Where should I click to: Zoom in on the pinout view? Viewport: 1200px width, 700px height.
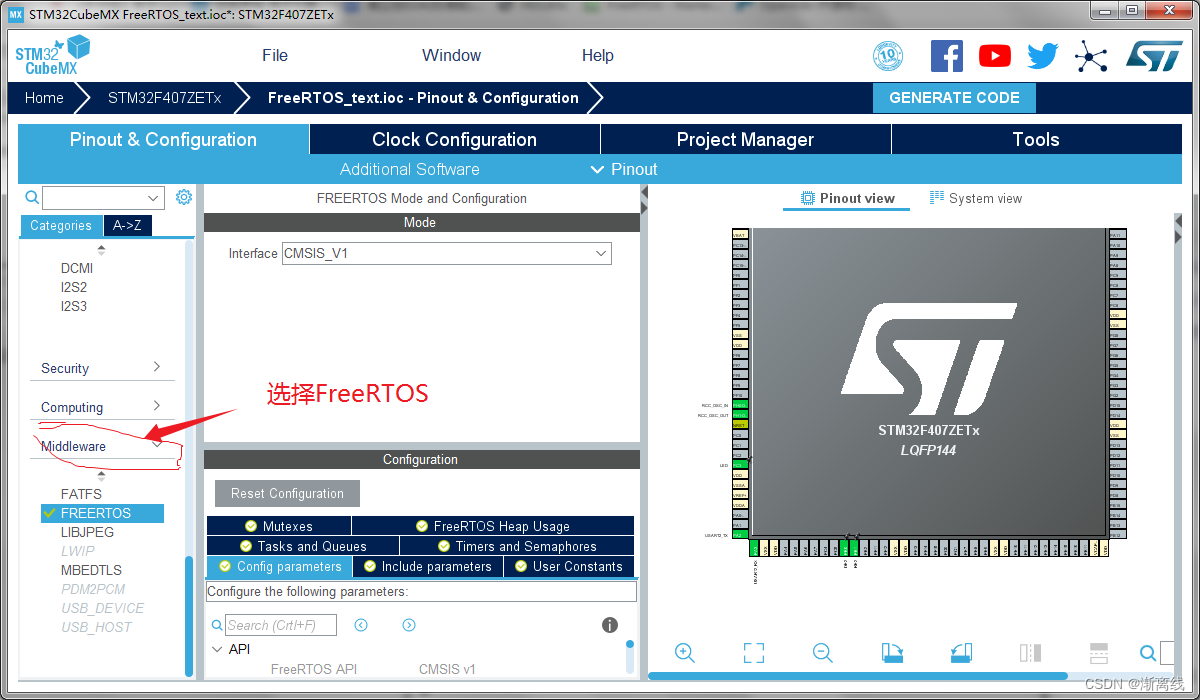point(685,653)
